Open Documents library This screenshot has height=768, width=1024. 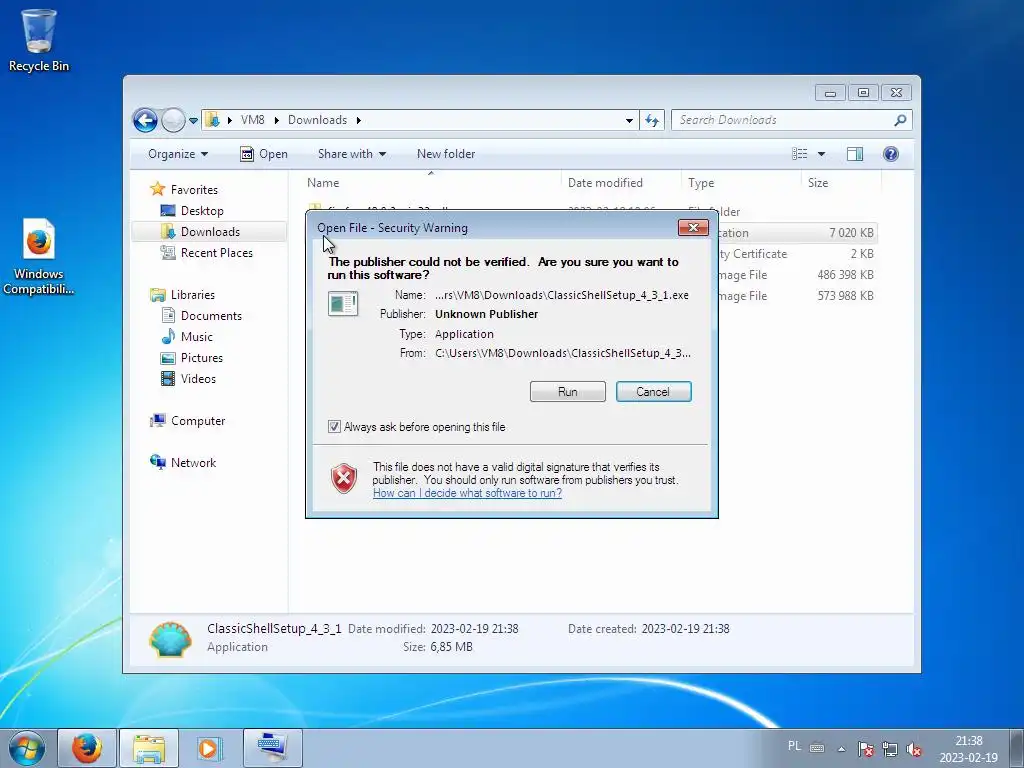click(202, 316)
